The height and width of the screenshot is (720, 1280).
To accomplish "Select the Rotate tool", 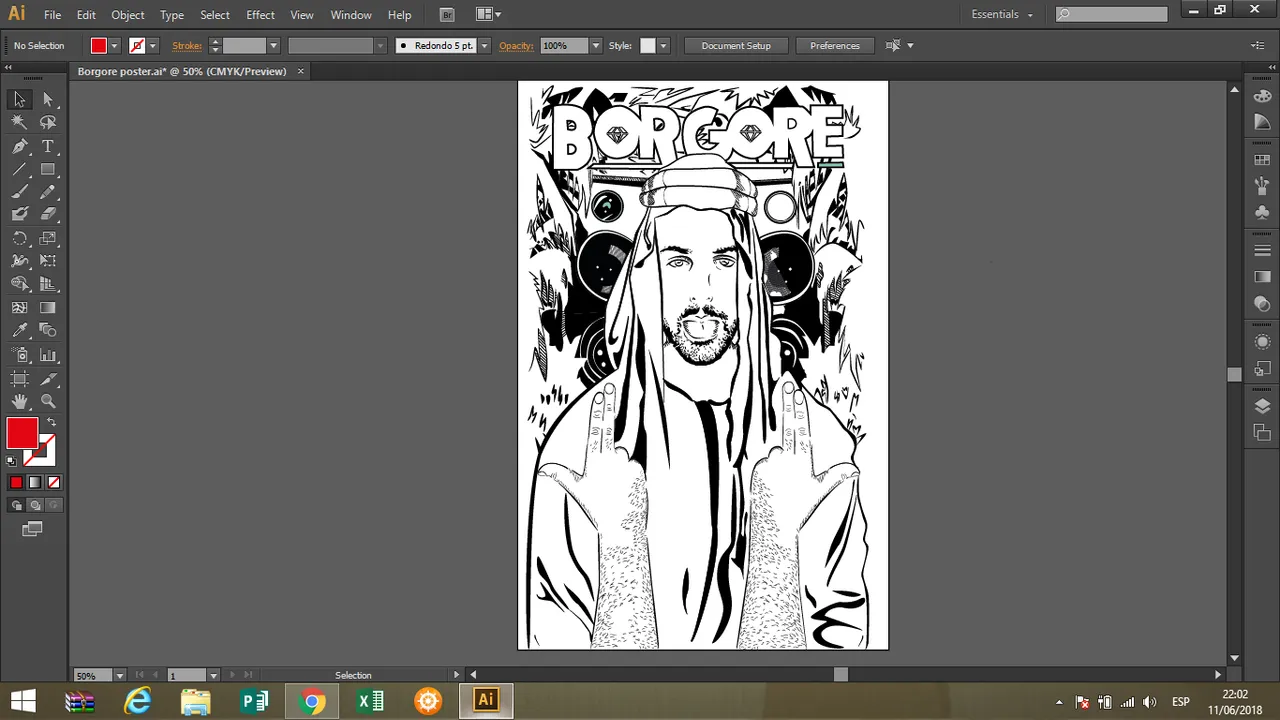I will [x=19, y=238].
